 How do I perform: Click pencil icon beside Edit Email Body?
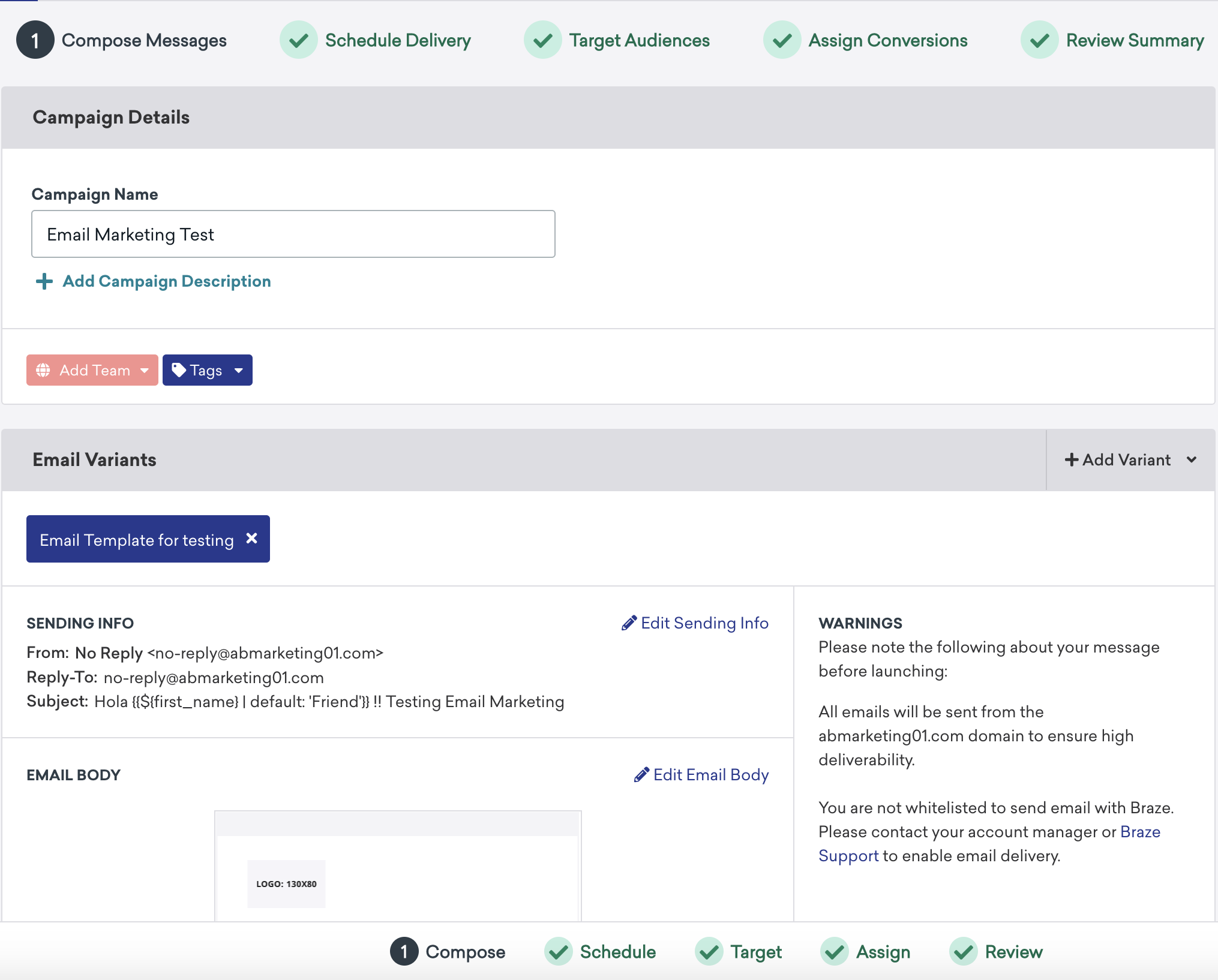tap(641, 775)
